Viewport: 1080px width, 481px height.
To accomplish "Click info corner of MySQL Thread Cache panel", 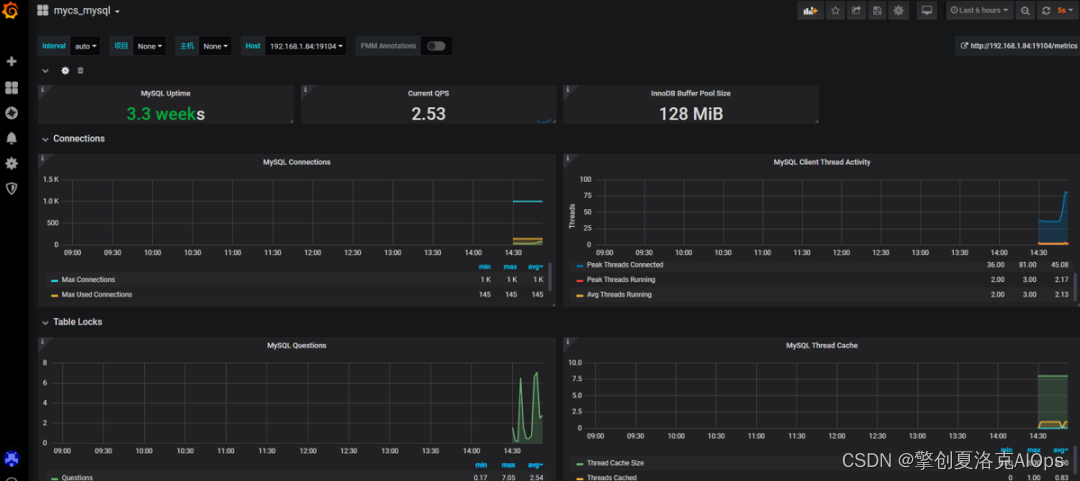I will point(567,341).
